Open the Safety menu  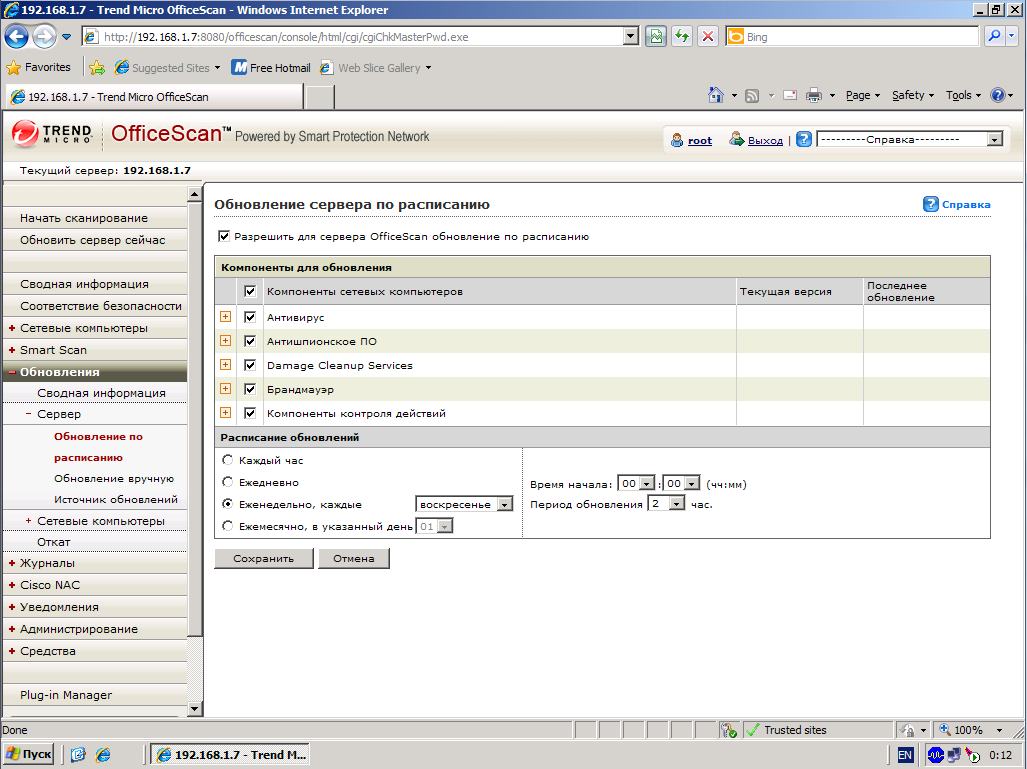(x=912, y=96)
